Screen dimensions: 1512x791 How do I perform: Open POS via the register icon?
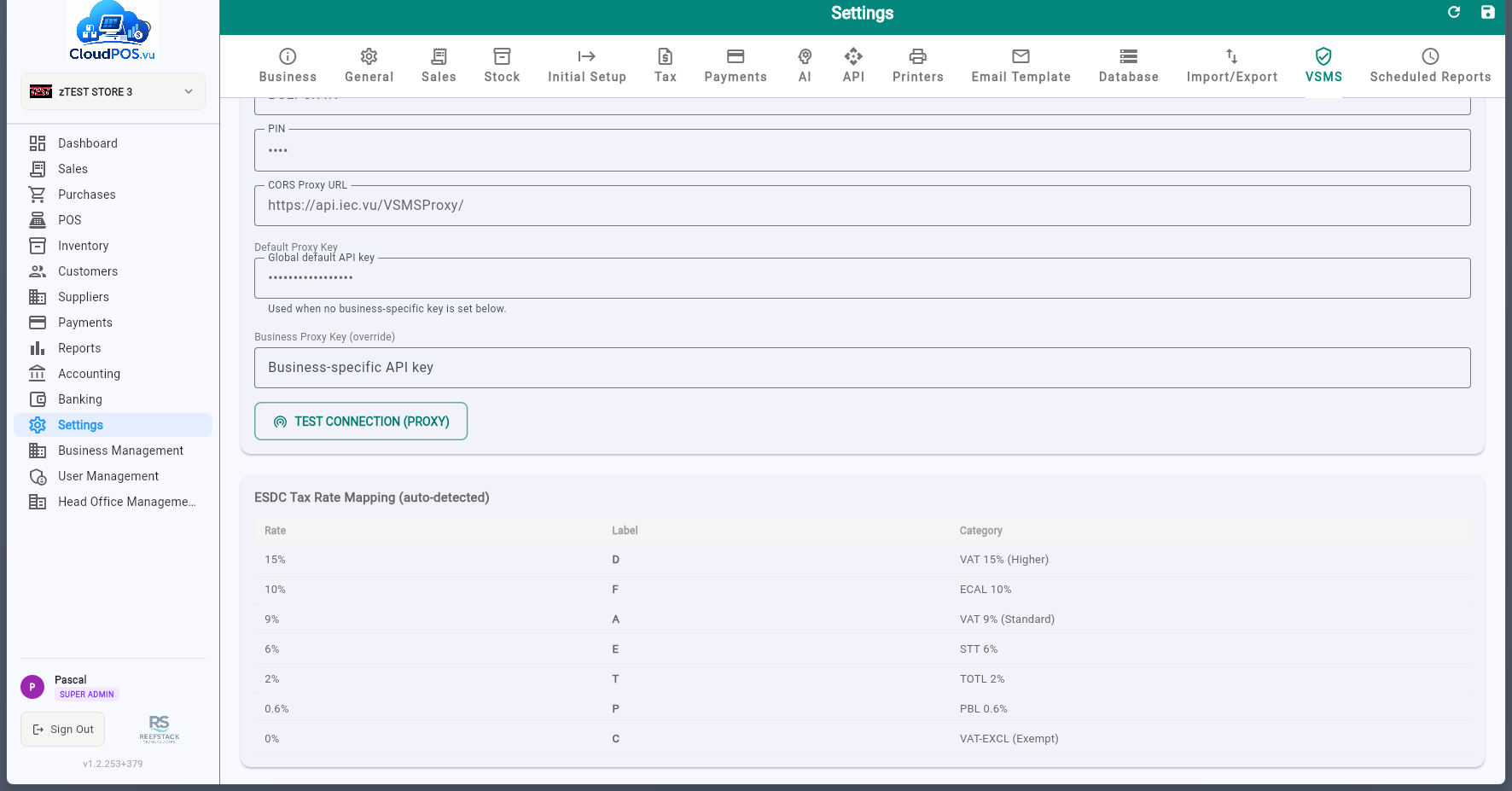[x=38, y=220]
